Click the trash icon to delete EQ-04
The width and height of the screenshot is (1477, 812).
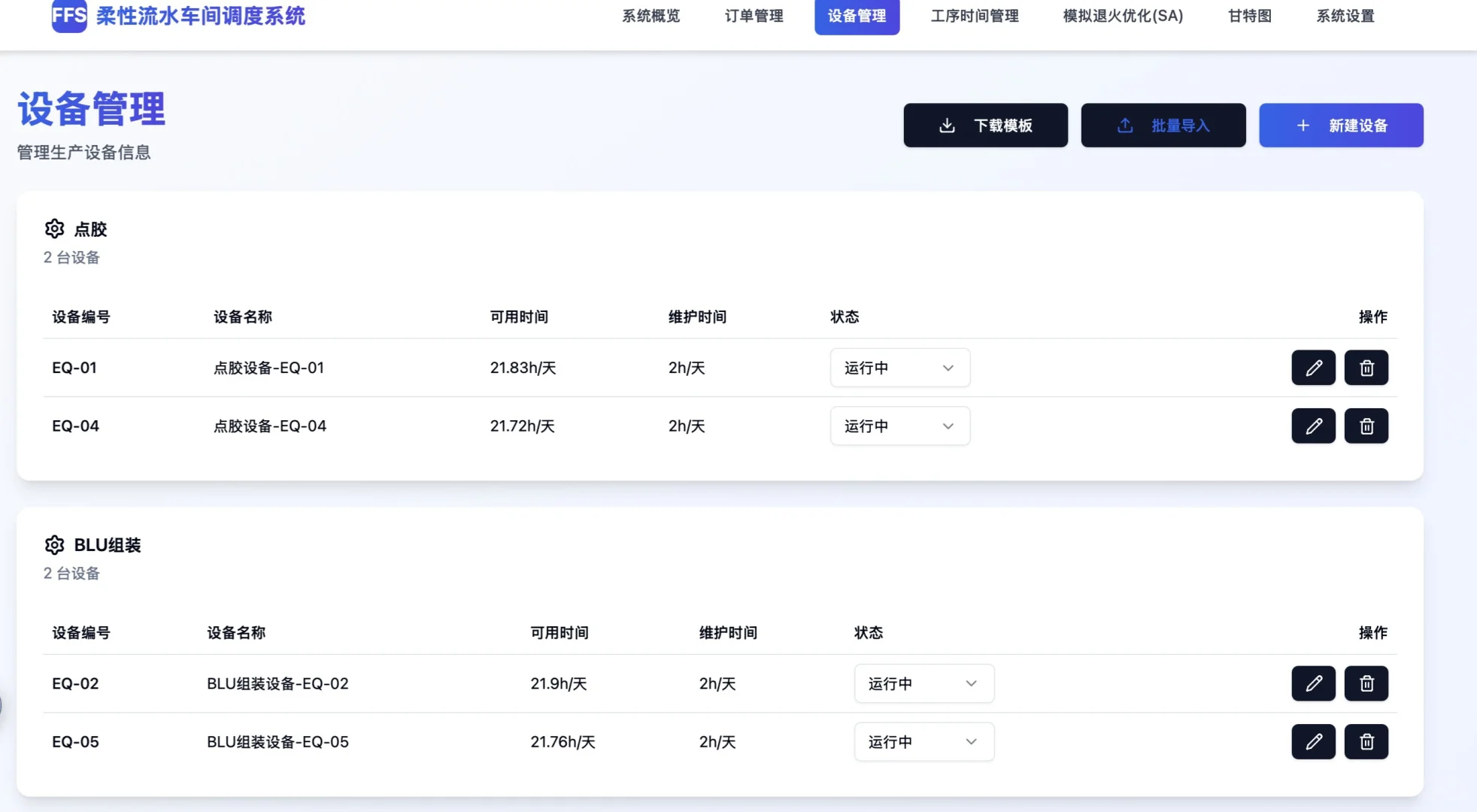pos(1366,426)
